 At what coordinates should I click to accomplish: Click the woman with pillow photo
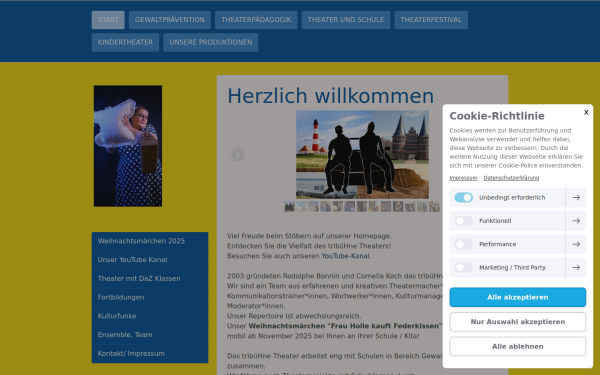(128, 146)
